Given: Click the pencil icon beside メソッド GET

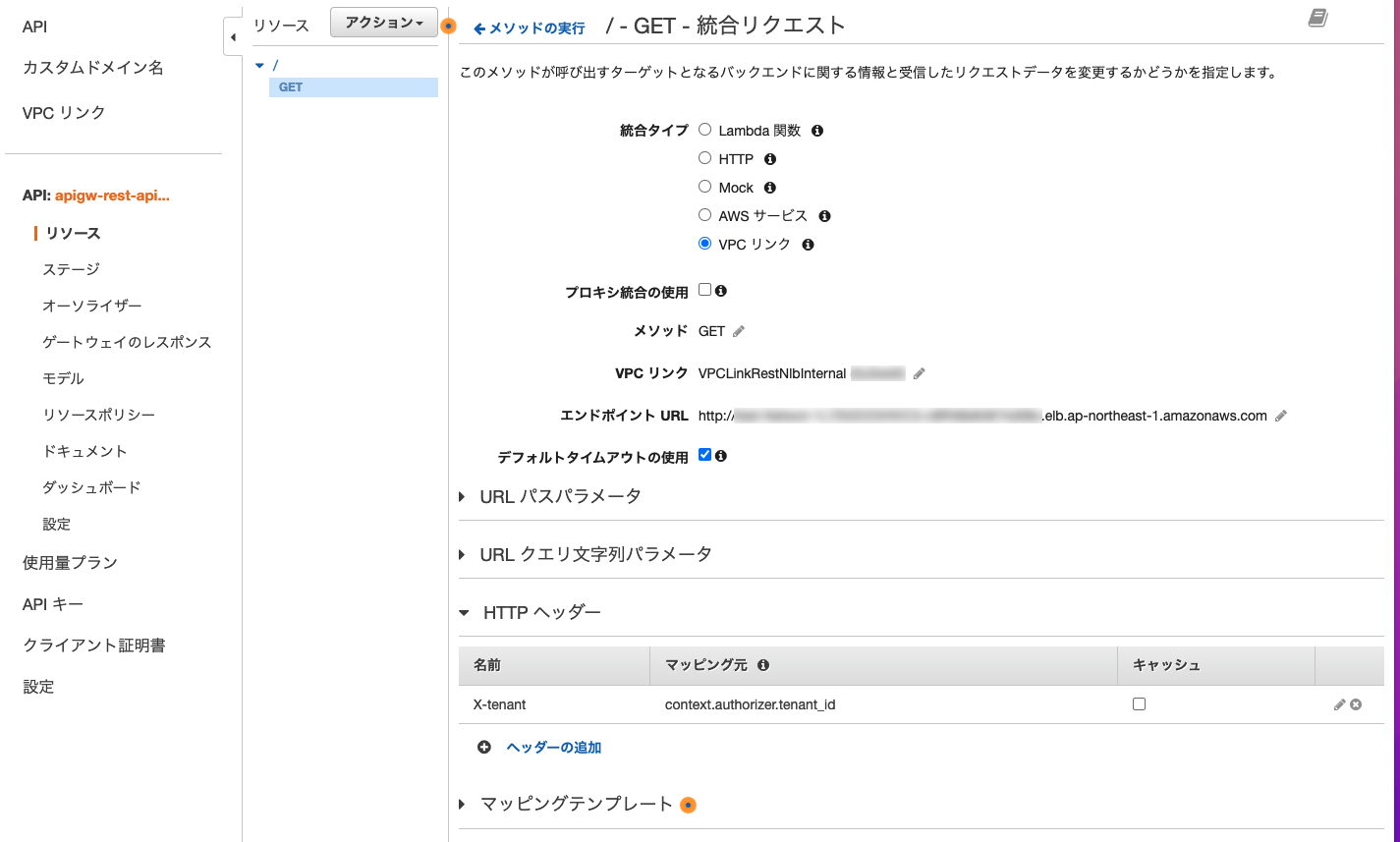Looking at the screenshot, I should (740, 331).
